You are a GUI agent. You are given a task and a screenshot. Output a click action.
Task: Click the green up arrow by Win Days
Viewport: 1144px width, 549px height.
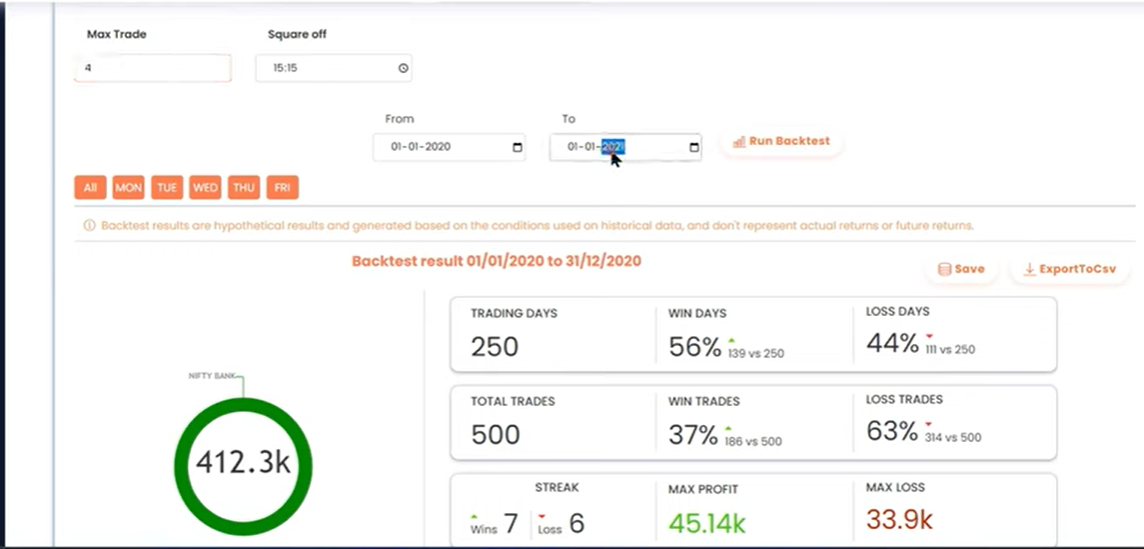pyautogui.click(x=731, y=339)
